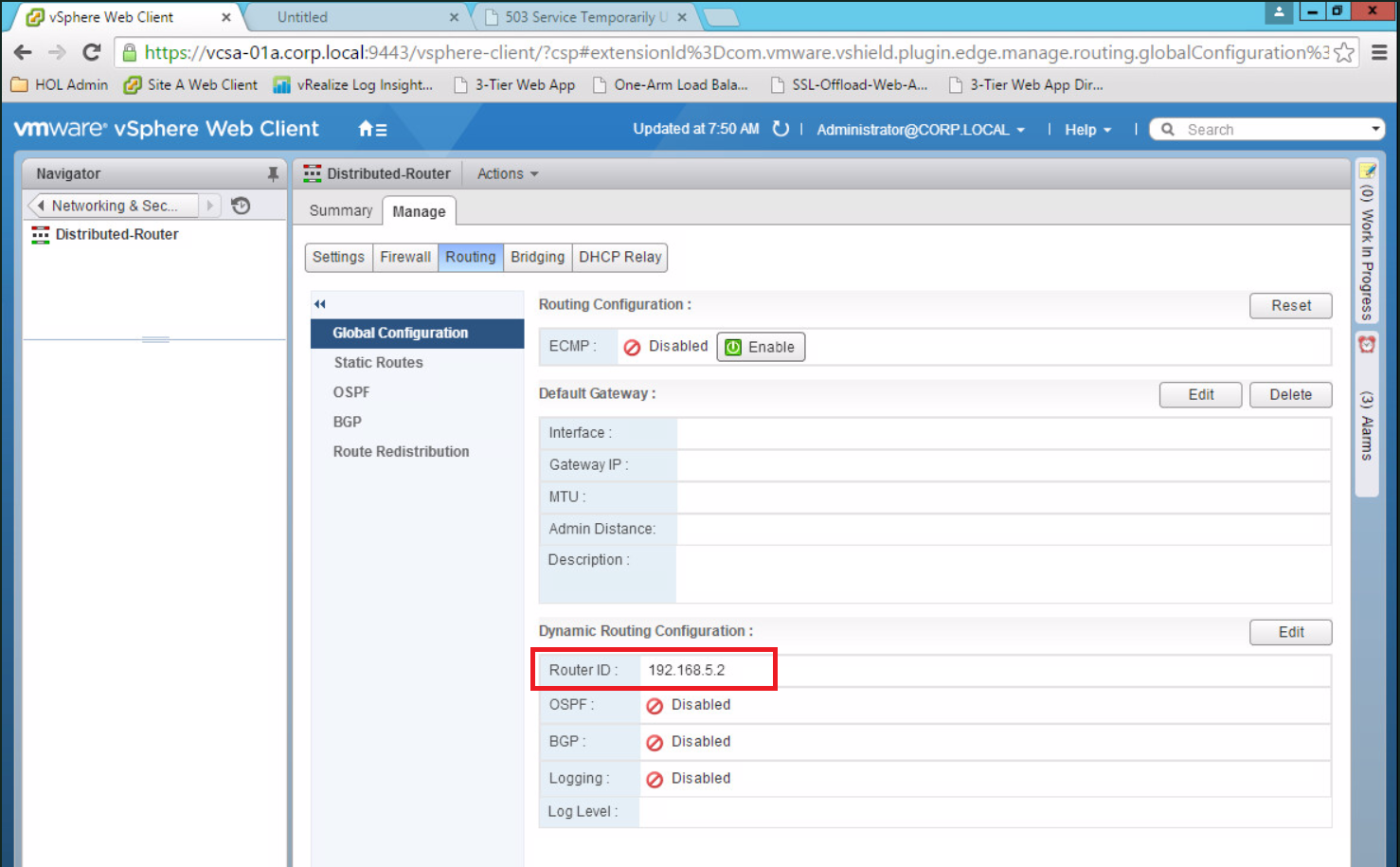This screenshot has width=1400, height=867.
Task: Open 3-Tier Web App Dir bookmark
Action: (x=1026, y=85)
